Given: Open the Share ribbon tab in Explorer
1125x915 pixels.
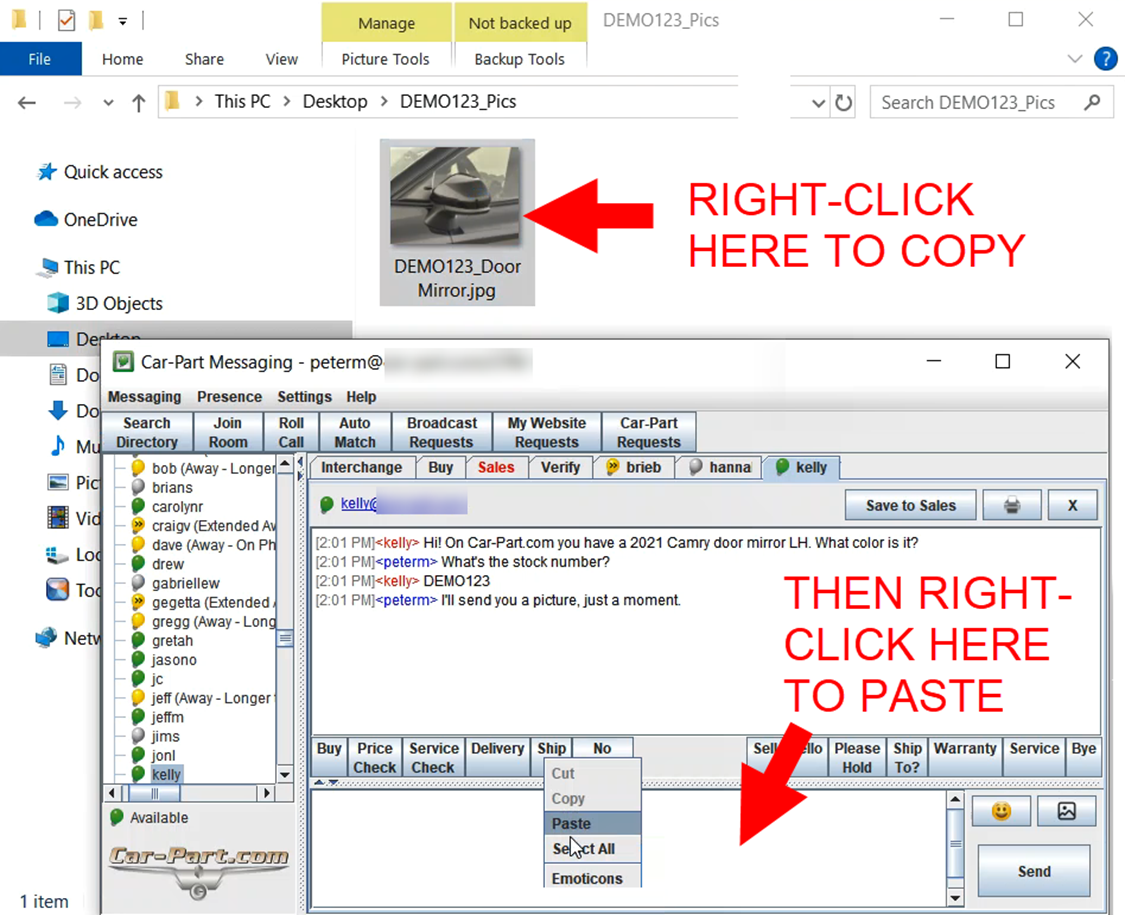Looking at the screenshot, I should (204, 59).
